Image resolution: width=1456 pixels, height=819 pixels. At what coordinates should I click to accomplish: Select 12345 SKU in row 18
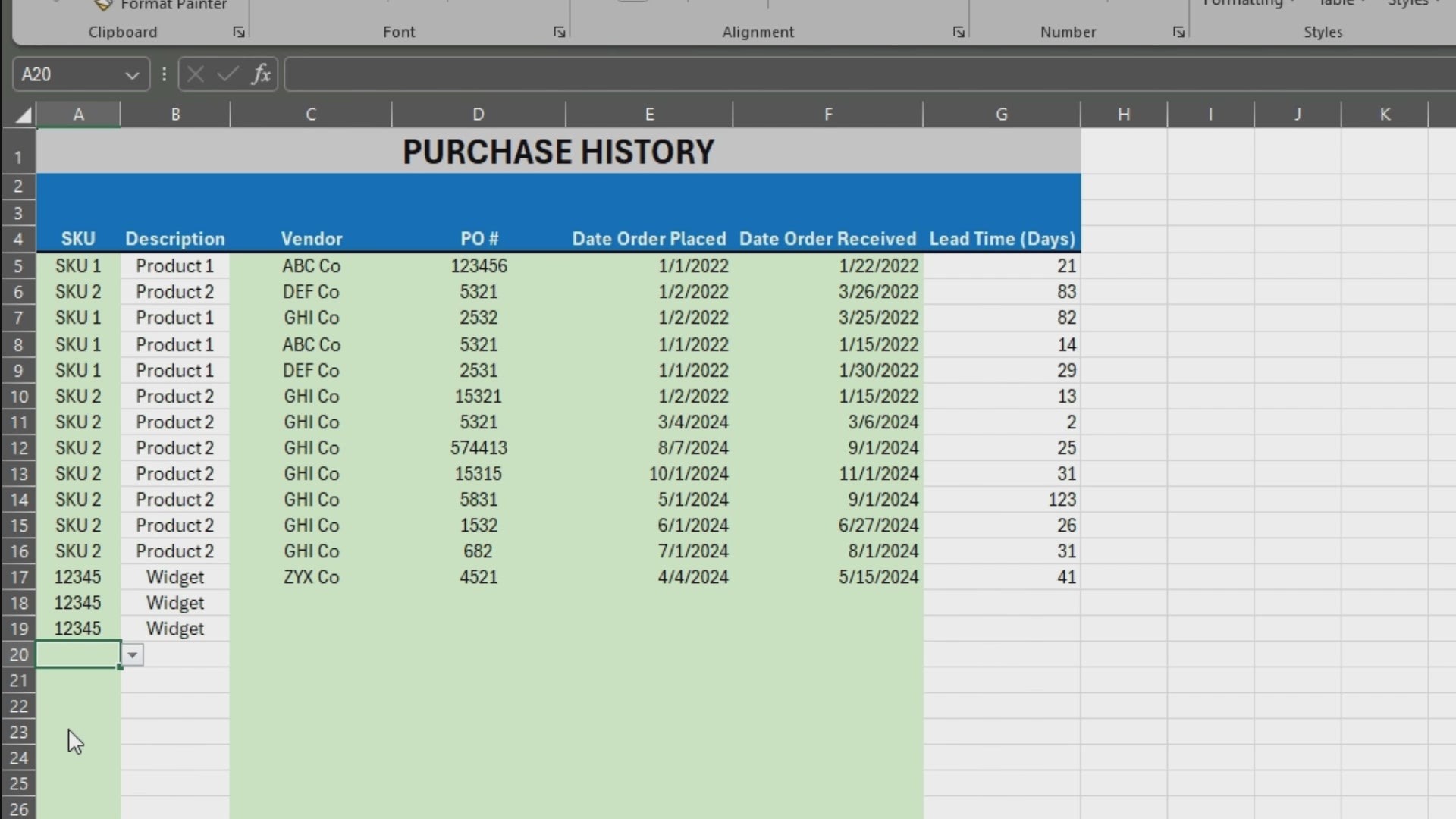tap(78, 603)
